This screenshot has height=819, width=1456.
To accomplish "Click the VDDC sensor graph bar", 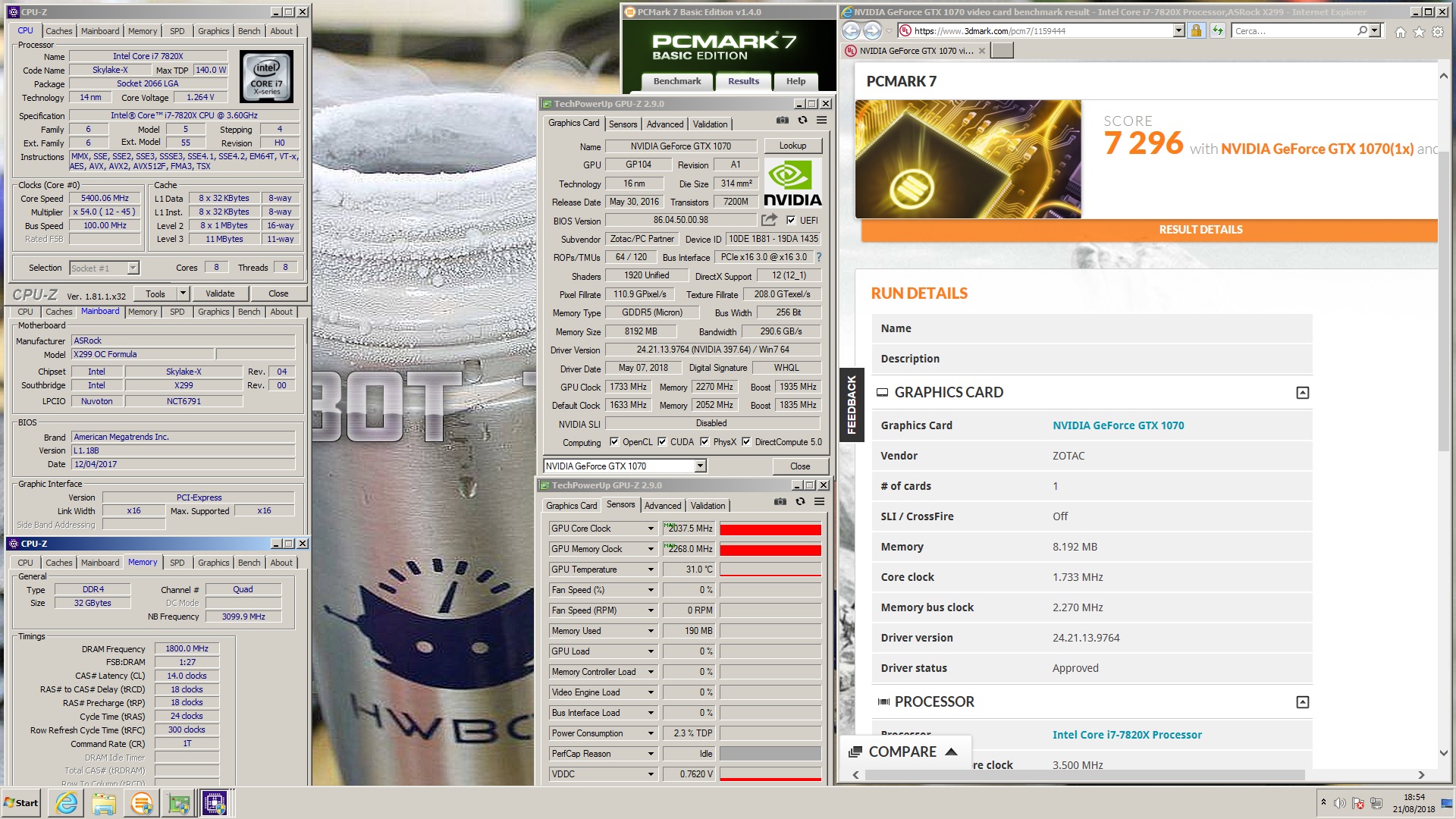I will click(770, 774).
